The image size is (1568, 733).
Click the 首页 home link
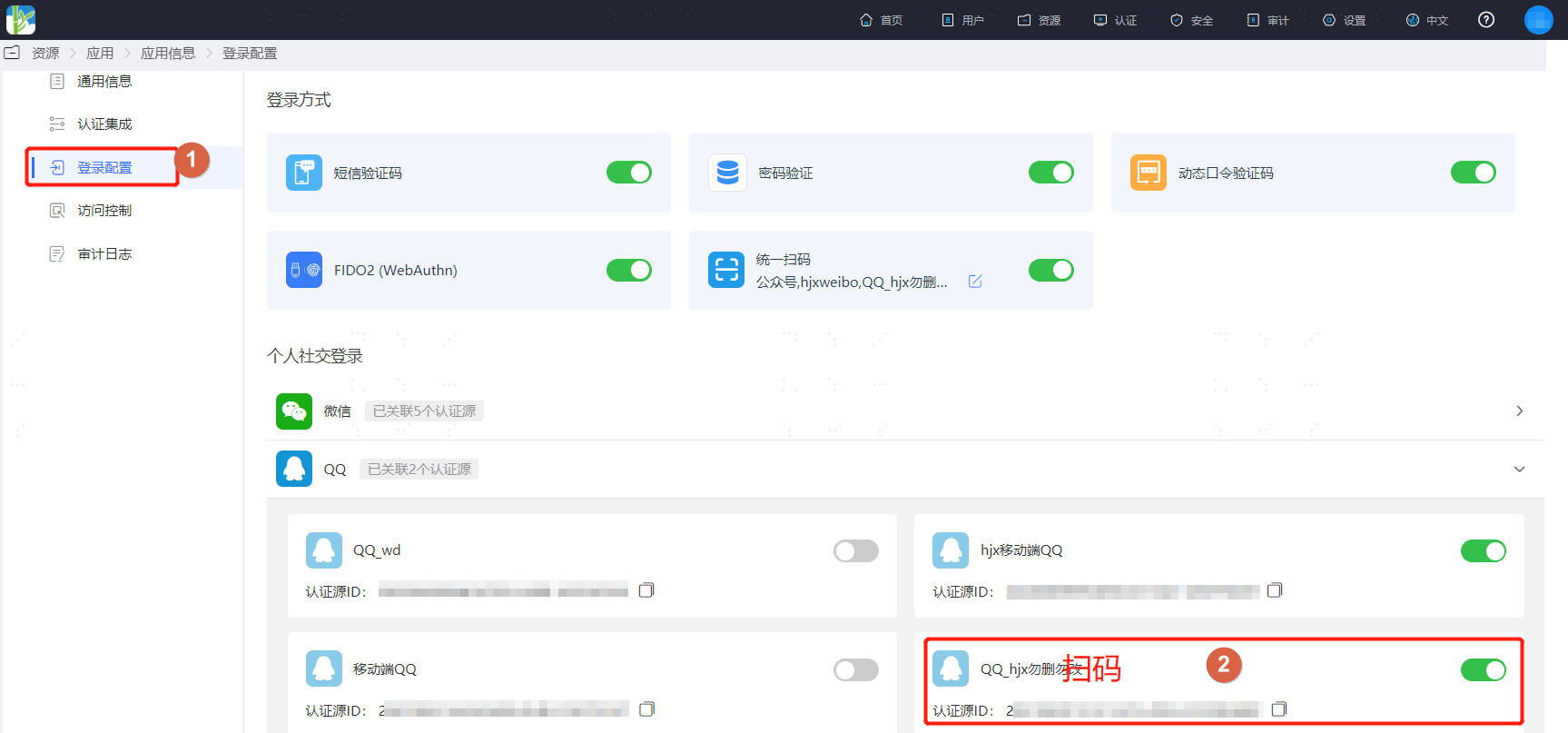tap(881, 20)
